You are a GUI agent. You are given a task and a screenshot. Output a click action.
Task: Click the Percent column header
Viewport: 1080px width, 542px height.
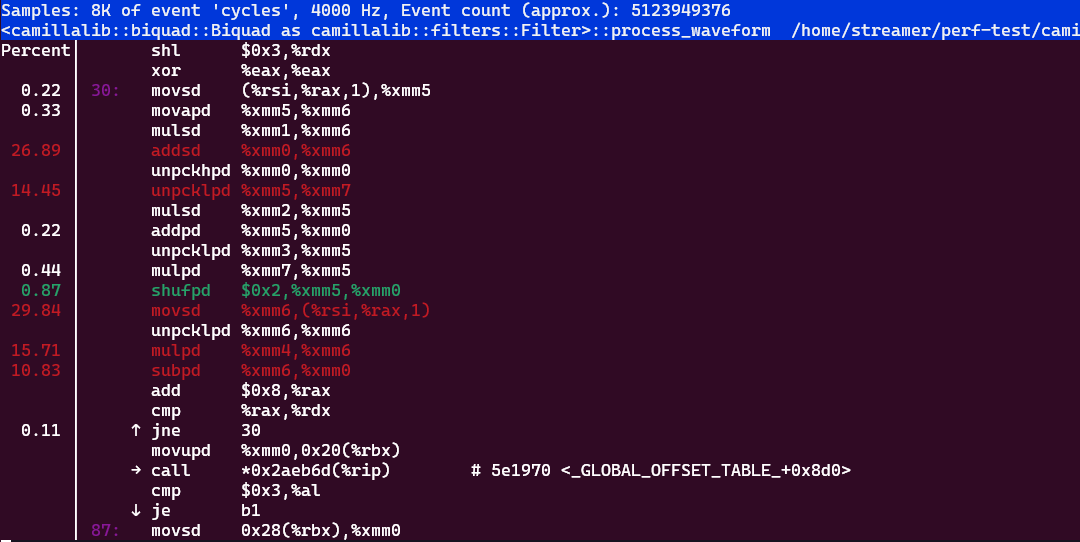point(36,50)
